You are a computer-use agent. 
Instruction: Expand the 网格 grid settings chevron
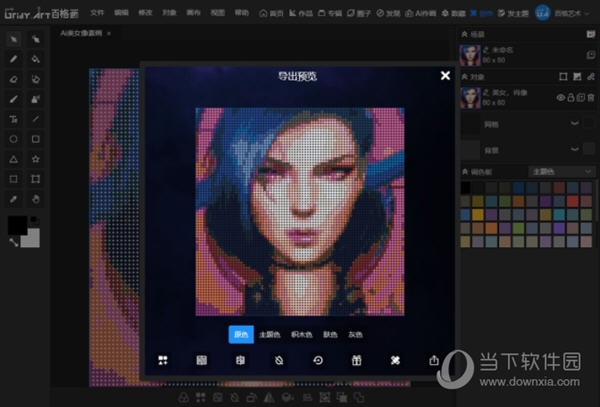pos(574,123)
